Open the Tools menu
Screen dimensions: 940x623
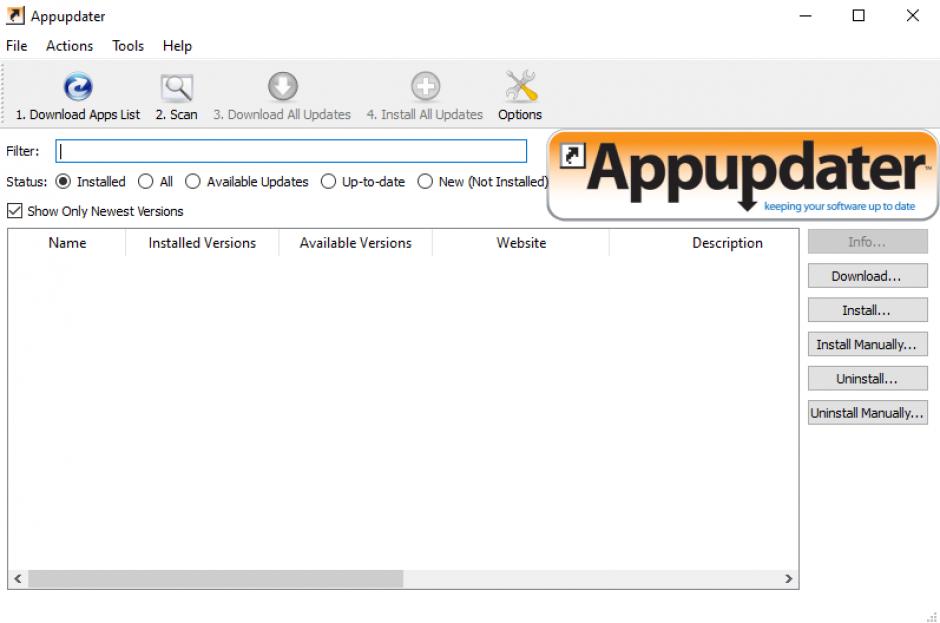click(128, 46)
